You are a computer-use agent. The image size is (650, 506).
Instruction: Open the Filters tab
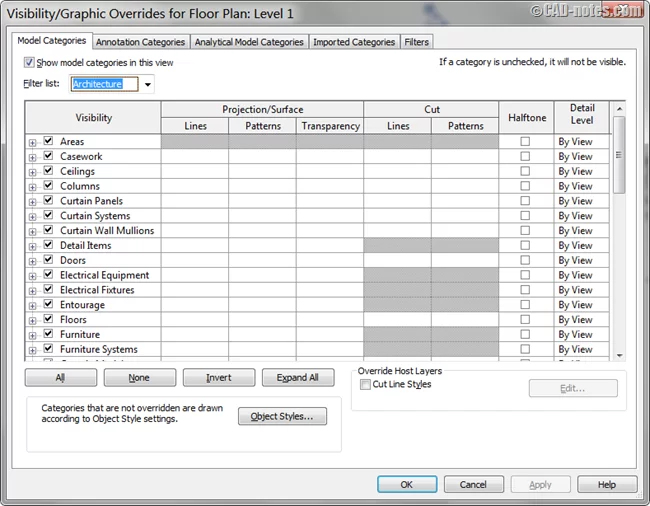coord(416,42)
